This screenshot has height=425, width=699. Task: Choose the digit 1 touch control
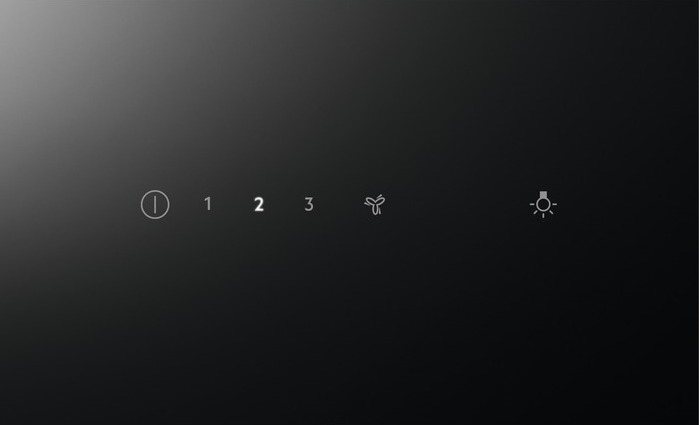[208, 204]
